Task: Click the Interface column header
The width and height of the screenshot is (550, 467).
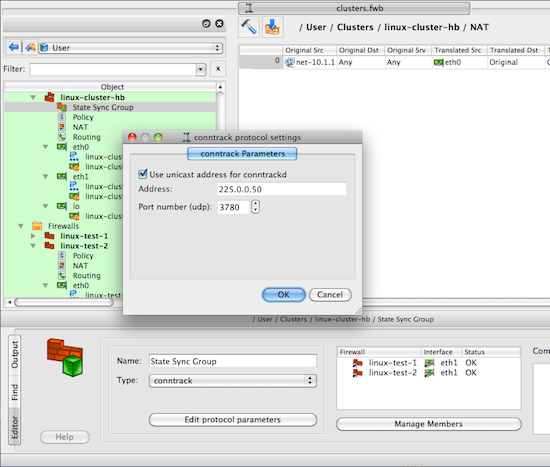Action: (x=441, y=352)
